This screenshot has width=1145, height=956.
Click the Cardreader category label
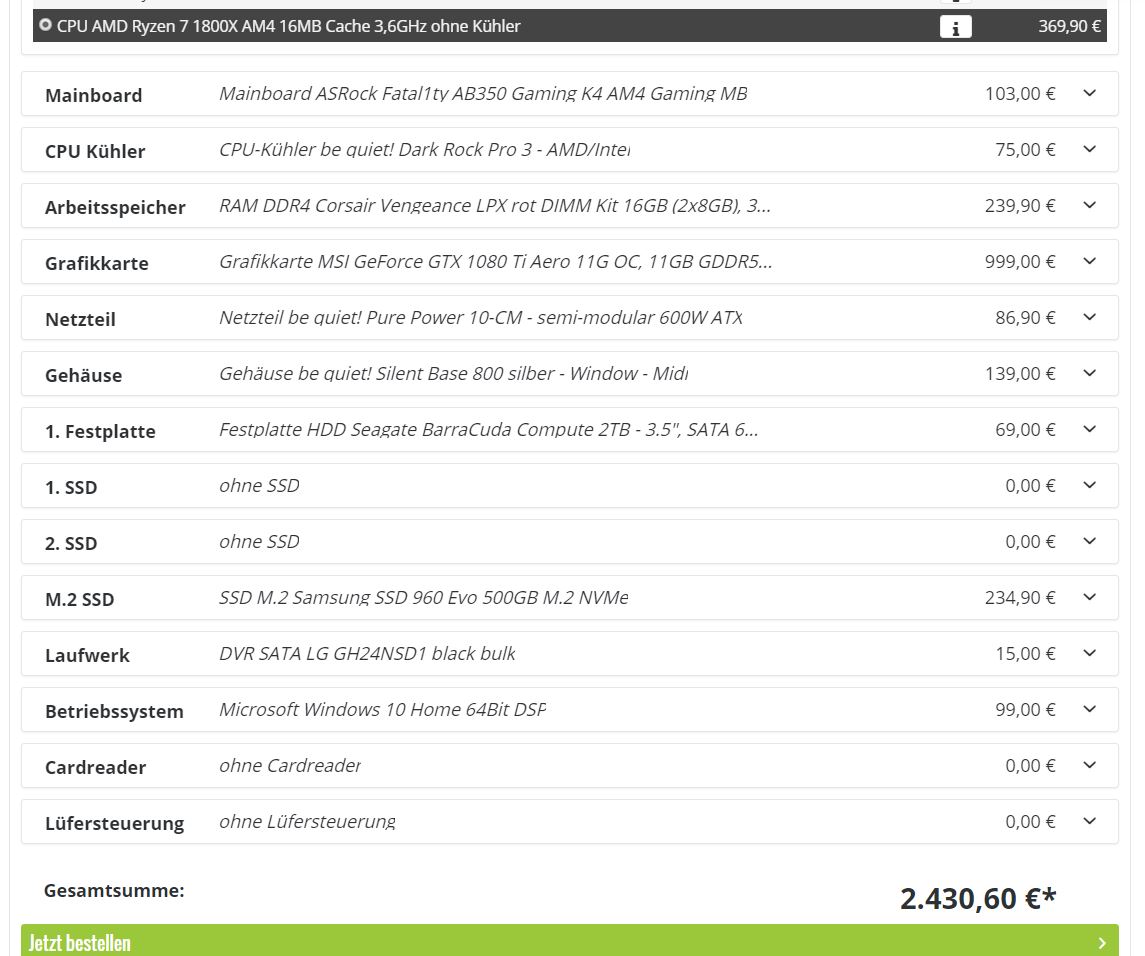tap(96, 768)
